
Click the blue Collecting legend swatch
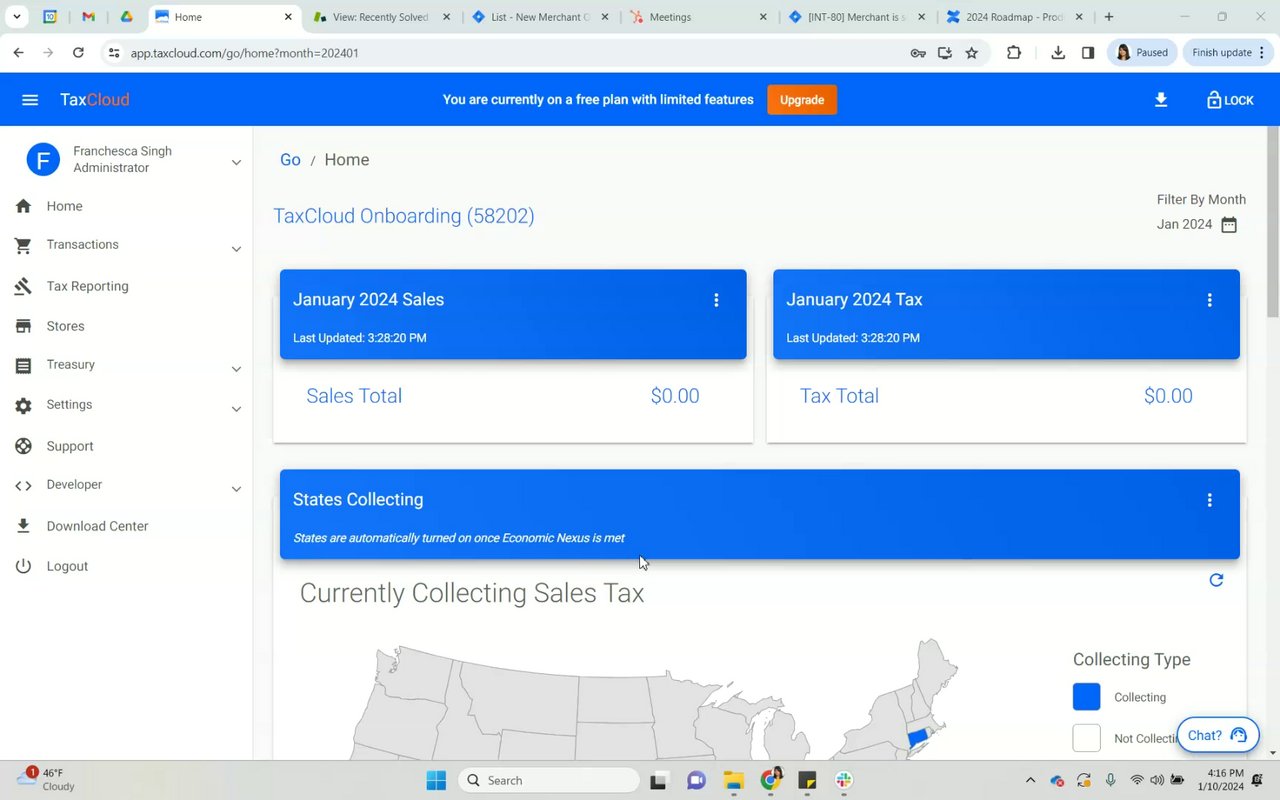pos(1086,697)
